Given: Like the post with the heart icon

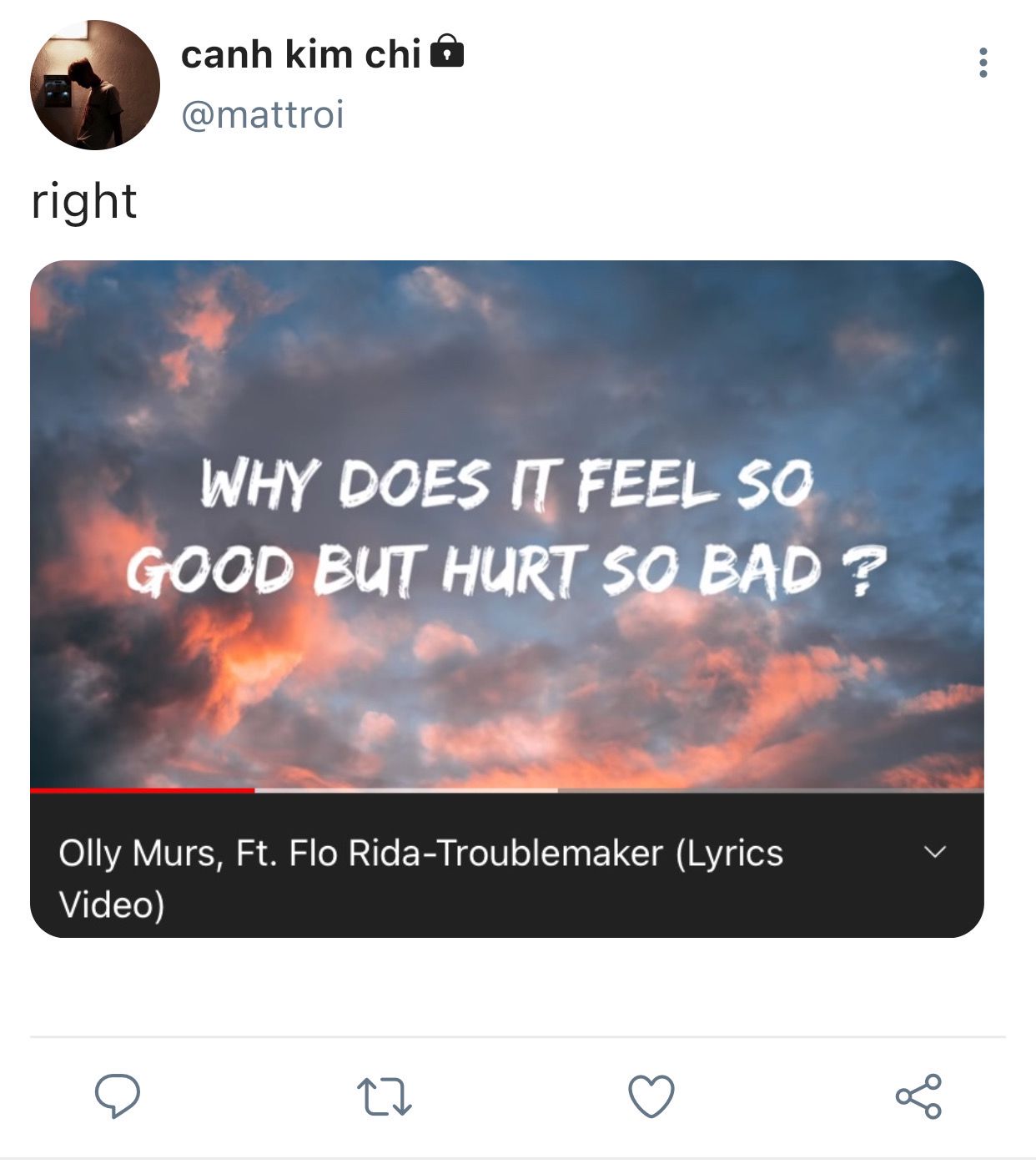Looking at the screenshot, I should coord(651,1096).
